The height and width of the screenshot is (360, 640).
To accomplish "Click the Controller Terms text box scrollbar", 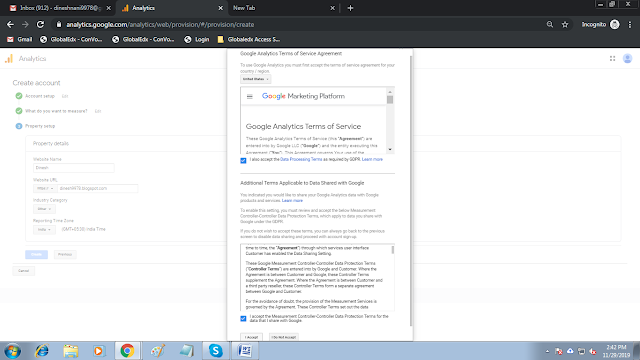I will 393,249.
